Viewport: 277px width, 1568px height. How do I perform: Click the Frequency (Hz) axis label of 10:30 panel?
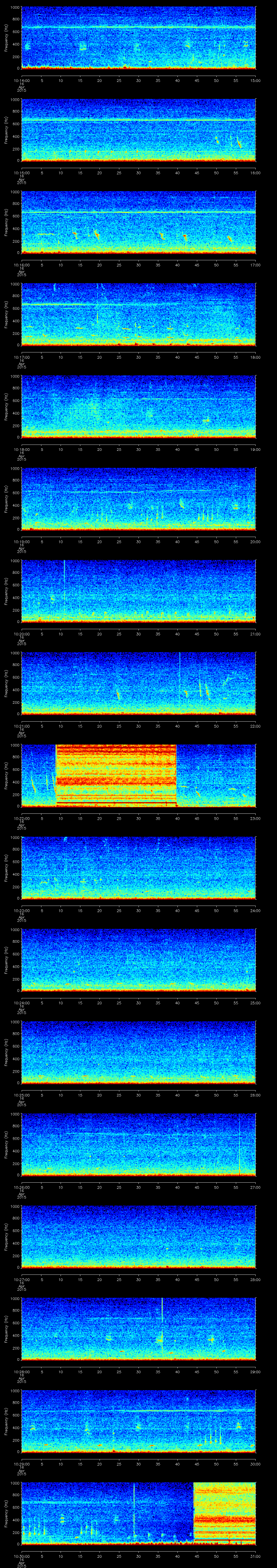pos(6,1513)
